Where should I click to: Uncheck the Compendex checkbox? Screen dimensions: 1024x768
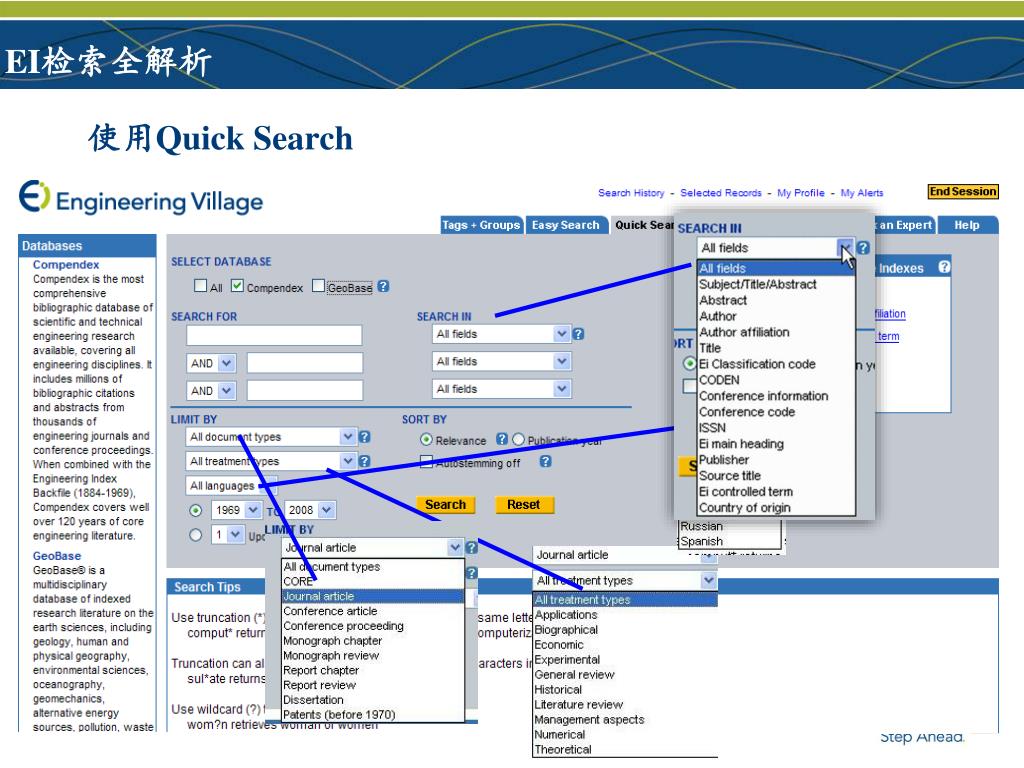[x=238, y=285]
